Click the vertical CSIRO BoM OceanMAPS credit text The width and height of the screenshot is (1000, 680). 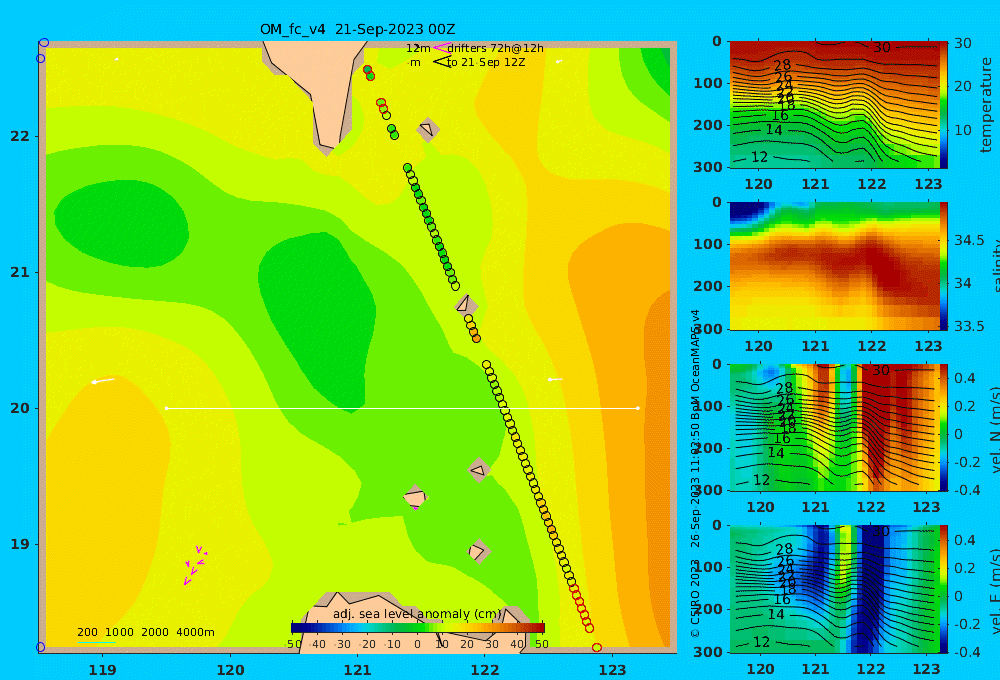[x=695, y=473]
